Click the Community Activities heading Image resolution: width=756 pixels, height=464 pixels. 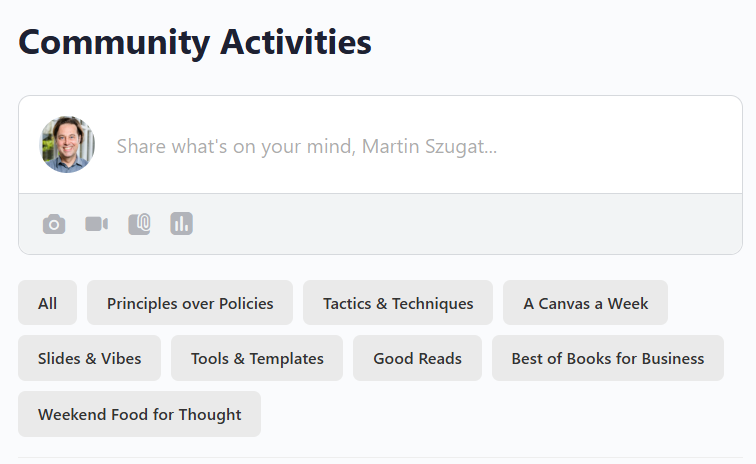tap(195, 43)
